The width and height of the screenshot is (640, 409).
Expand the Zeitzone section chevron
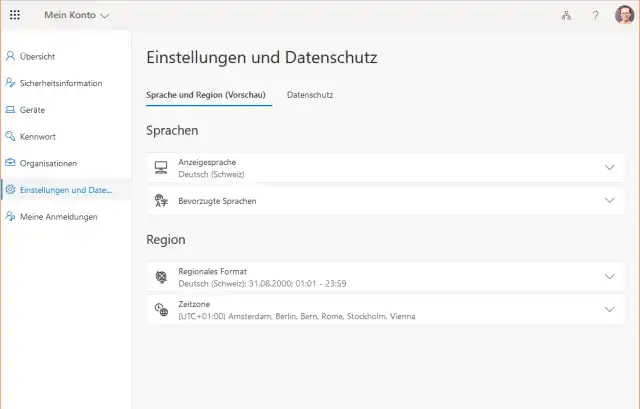609,309
